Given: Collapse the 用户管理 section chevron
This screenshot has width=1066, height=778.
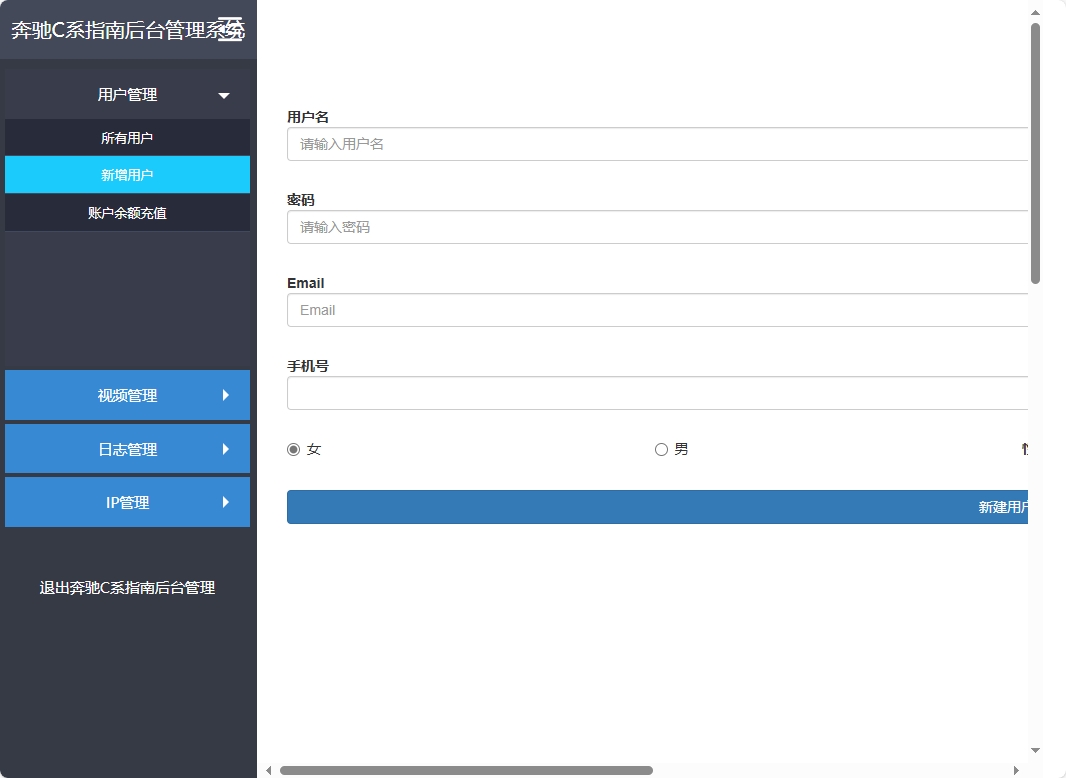Looking at the screenshot, I should pyautogui.click(x=224, y=94).
